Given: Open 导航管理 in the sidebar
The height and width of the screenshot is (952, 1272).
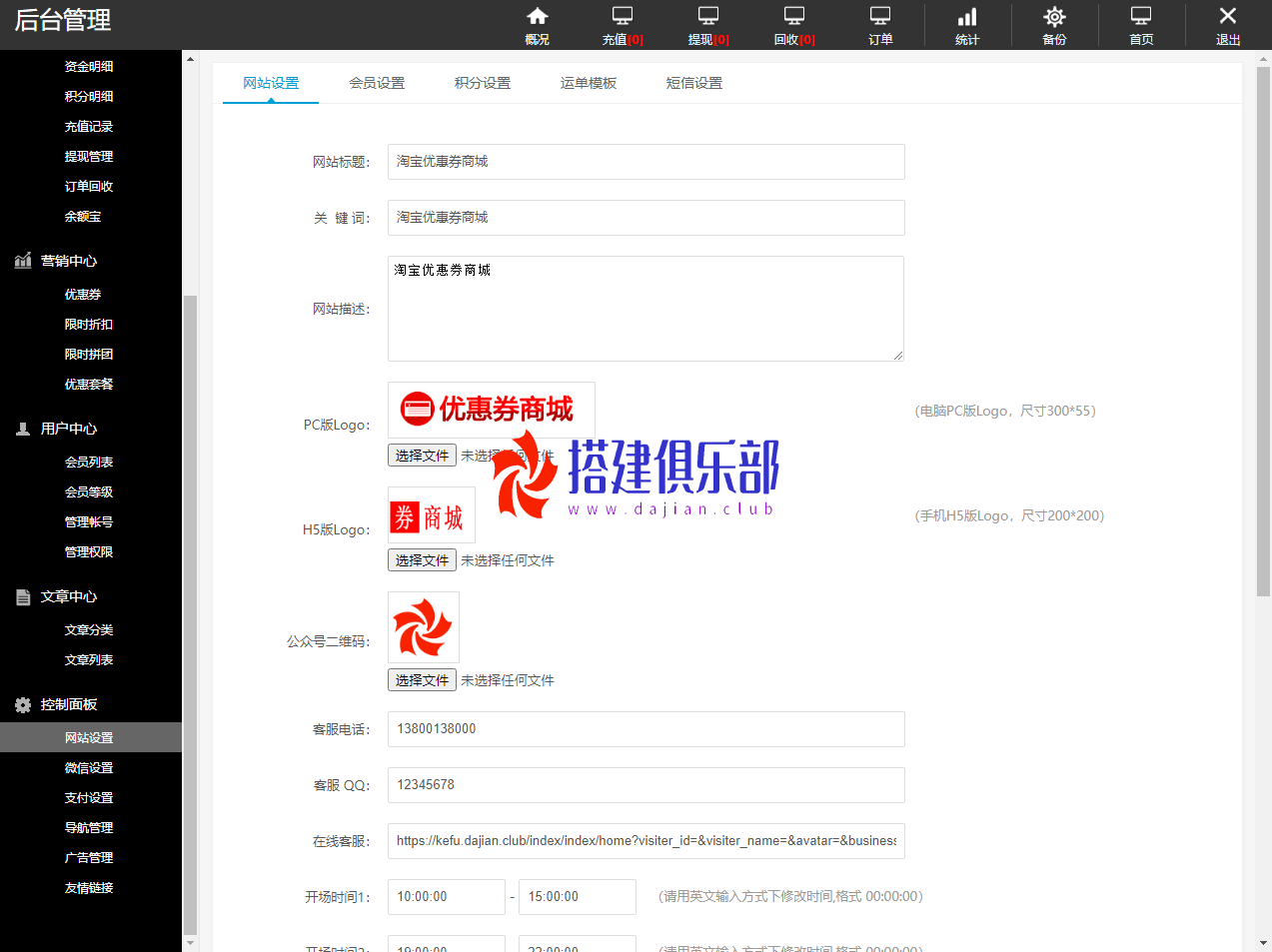Looking at the screenshot, I should [89, 827].
